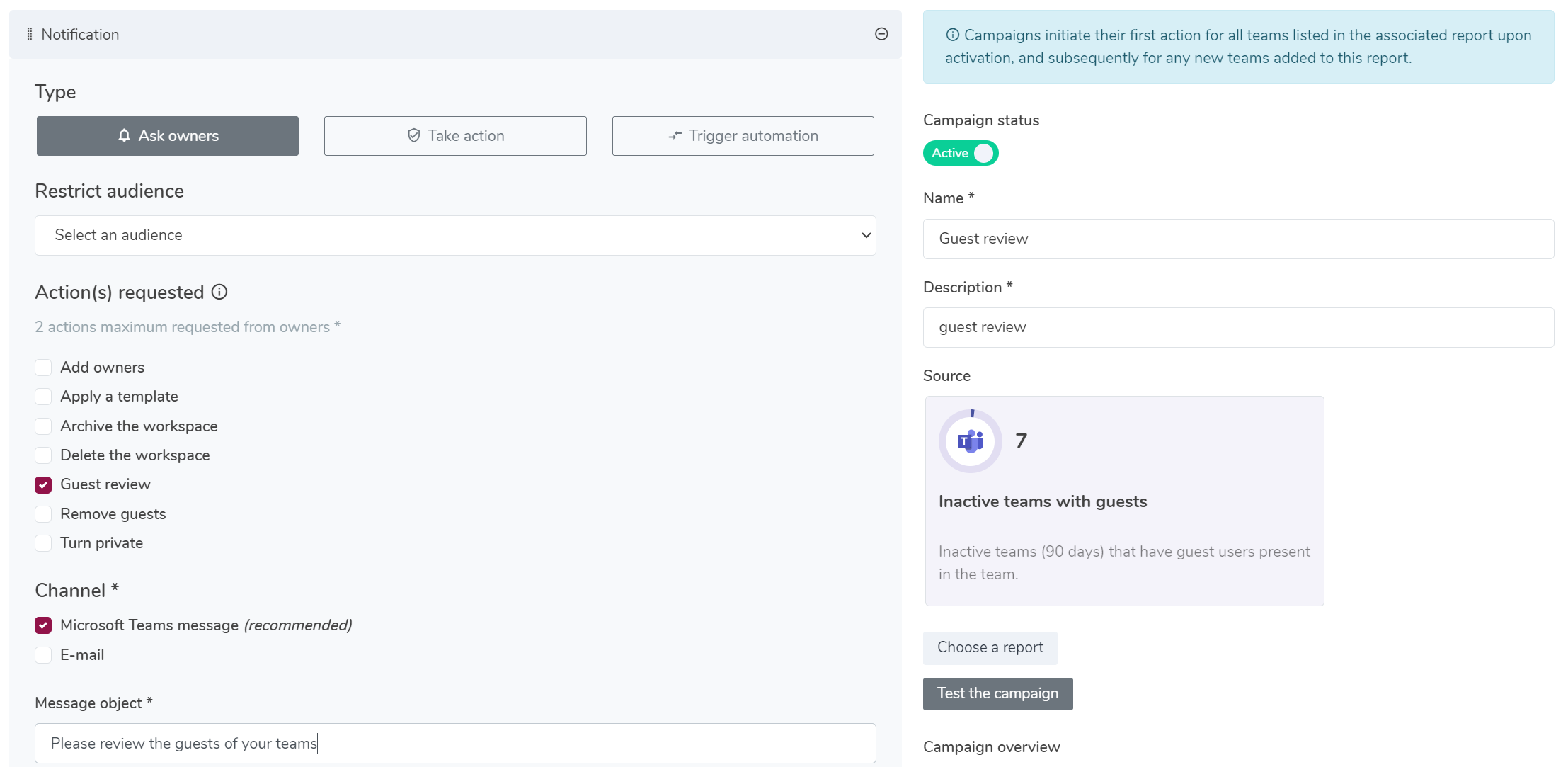Viewport: 1568px width, 767px height.
Task: Check the Apply a template checkbox
Action: pyautogui.click(x=43, y=397)
